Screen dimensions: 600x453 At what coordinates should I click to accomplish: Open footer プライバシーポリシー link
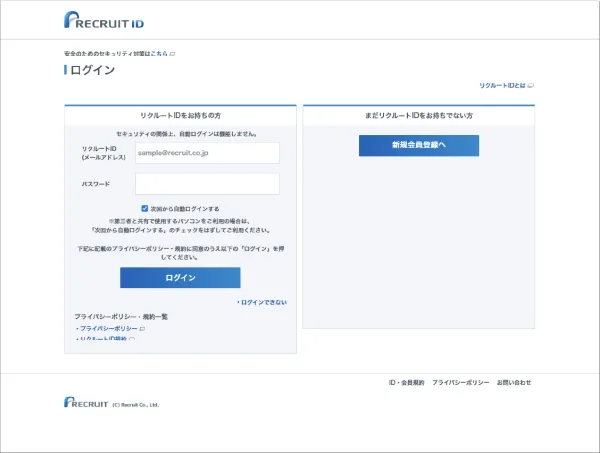[x=460, y=382]
